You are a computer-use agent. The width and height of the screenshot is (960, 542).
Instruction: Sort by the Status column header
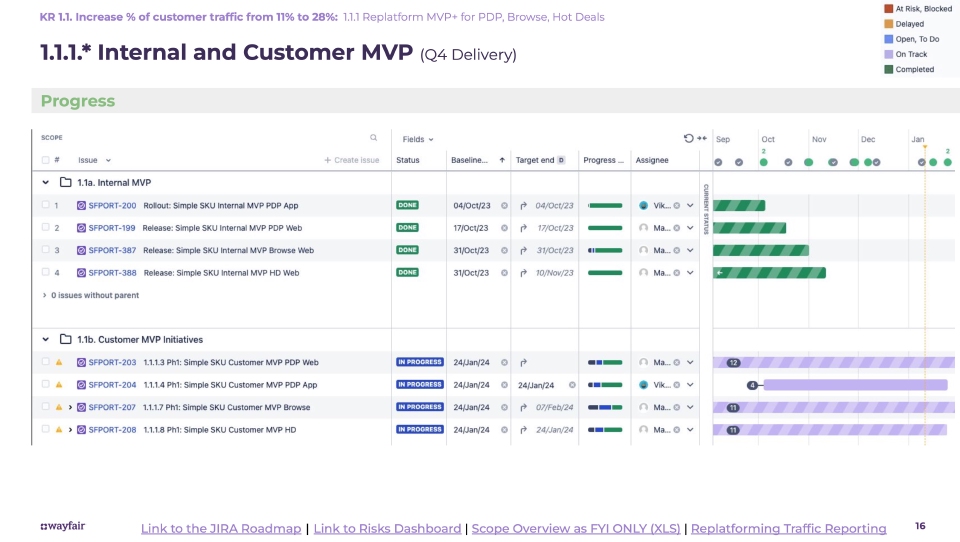point(408,160)
